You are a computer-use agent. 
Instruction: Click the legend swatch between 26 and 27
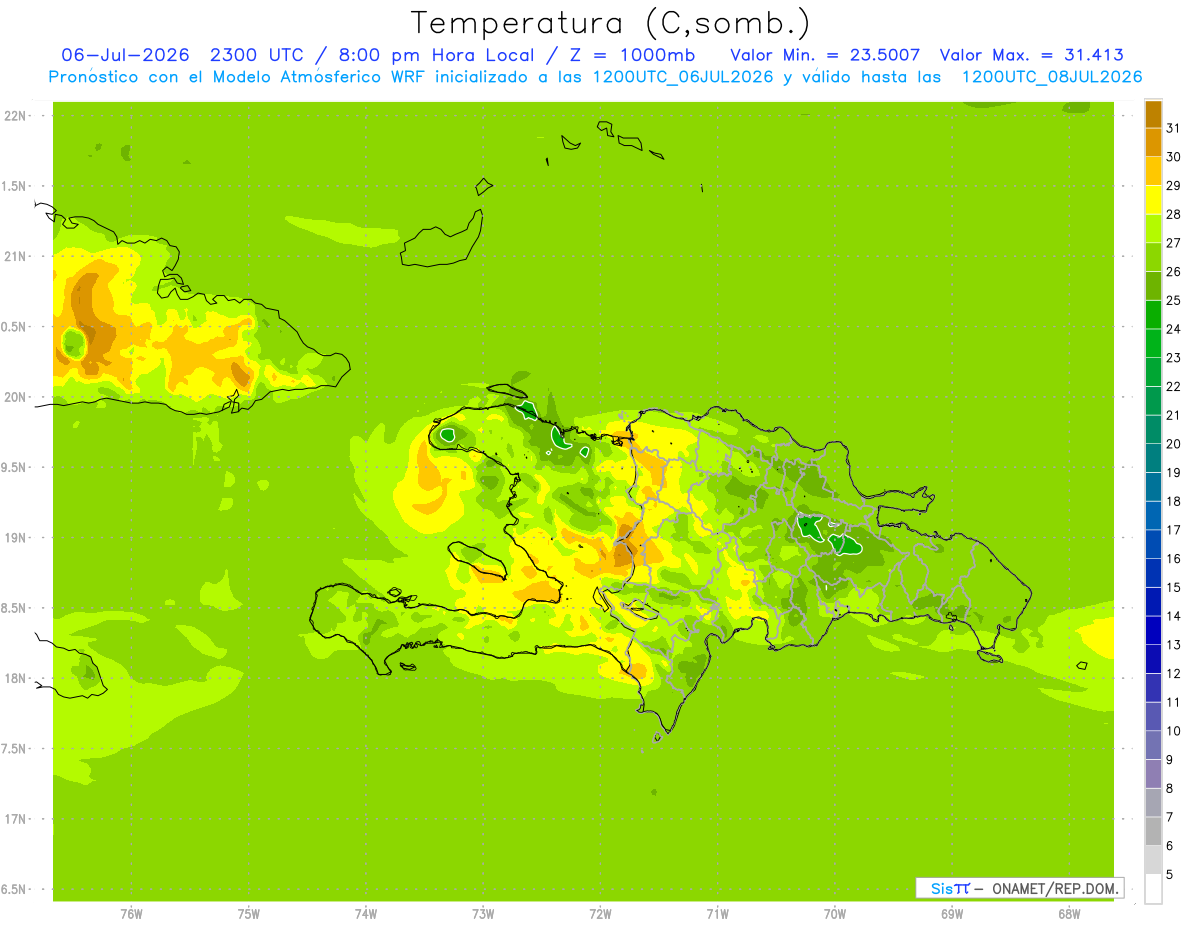pyautogui.click(x=1153, y=257)
